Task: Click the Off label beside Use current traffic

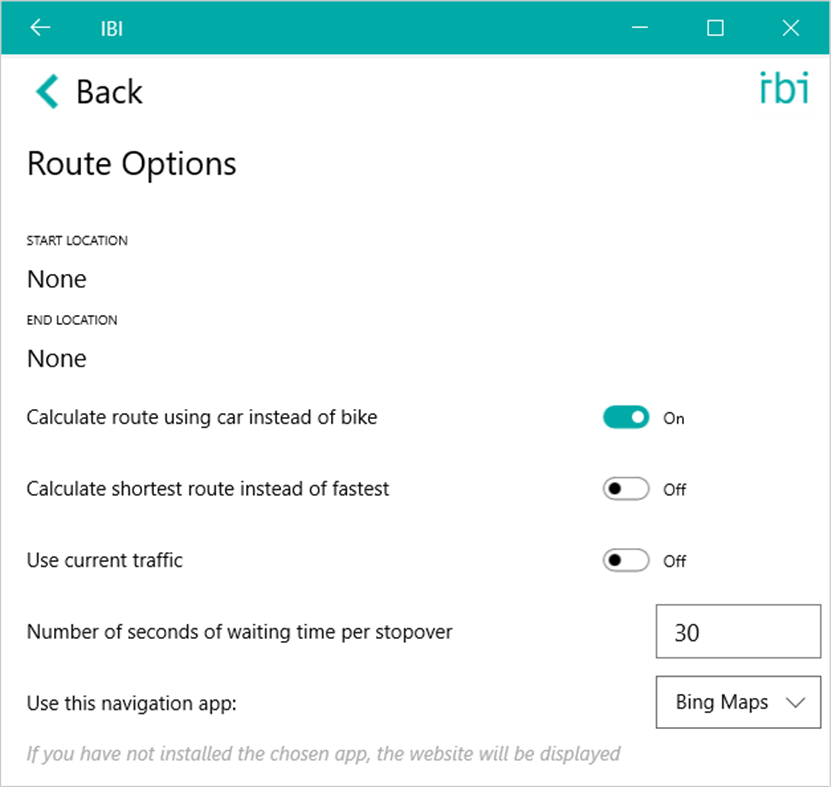Action: tap(674, 561)
